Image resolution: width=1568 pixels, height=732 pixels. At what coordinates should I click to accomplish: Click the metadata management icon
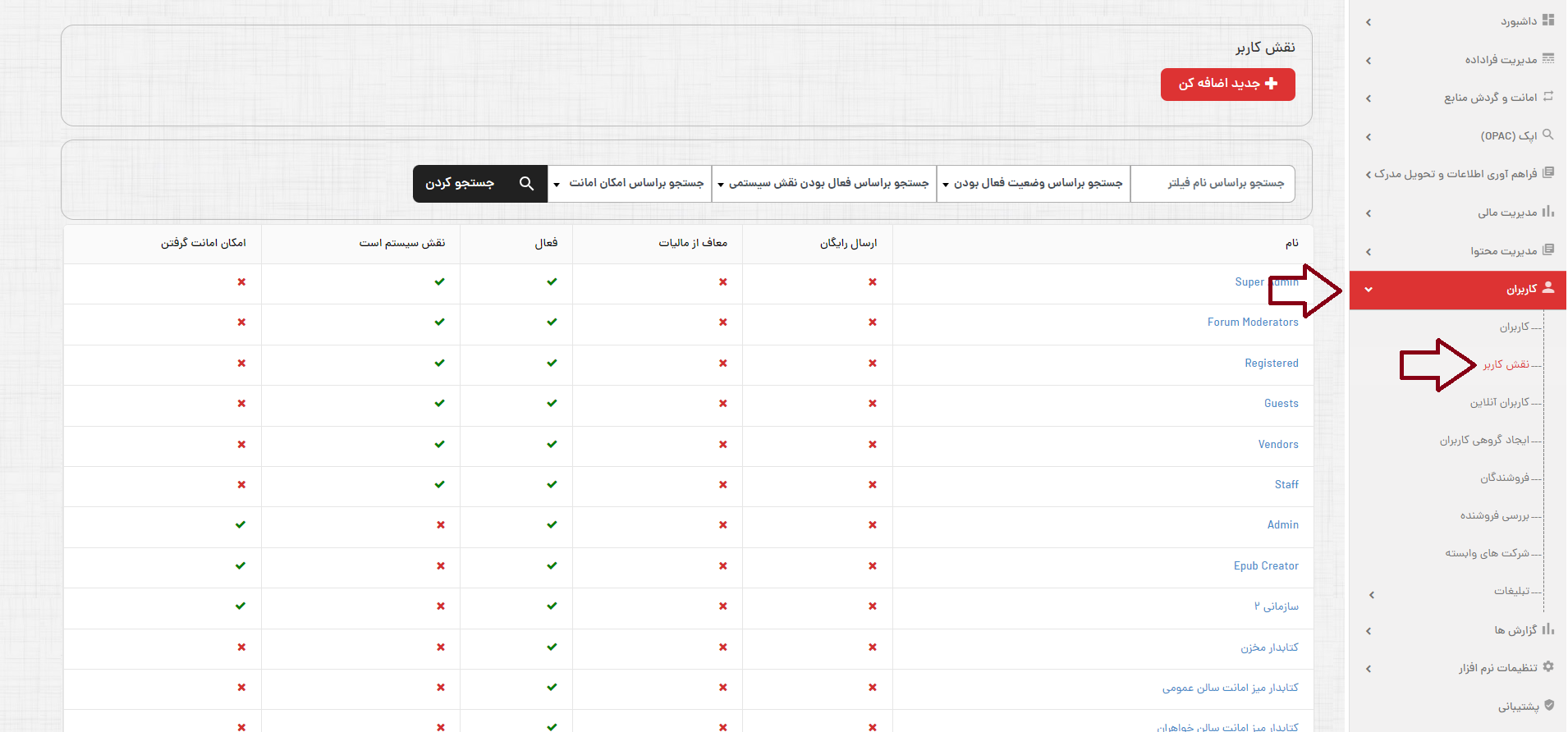coord(1548,59)
